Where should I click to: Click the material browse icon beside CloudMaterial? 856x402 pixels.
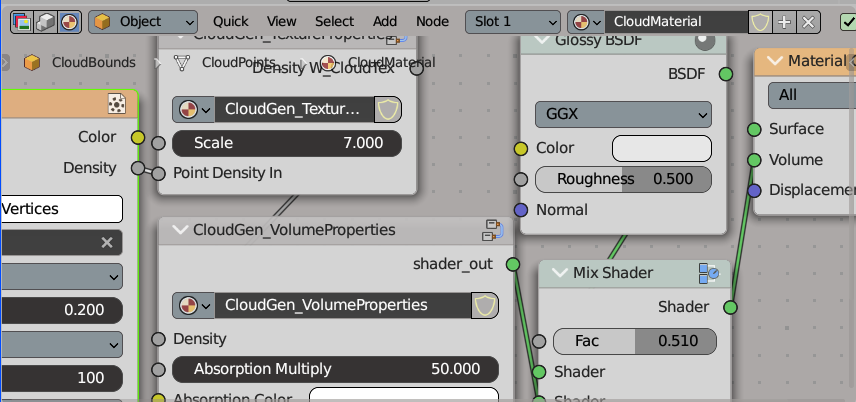(x=585, y=21)
